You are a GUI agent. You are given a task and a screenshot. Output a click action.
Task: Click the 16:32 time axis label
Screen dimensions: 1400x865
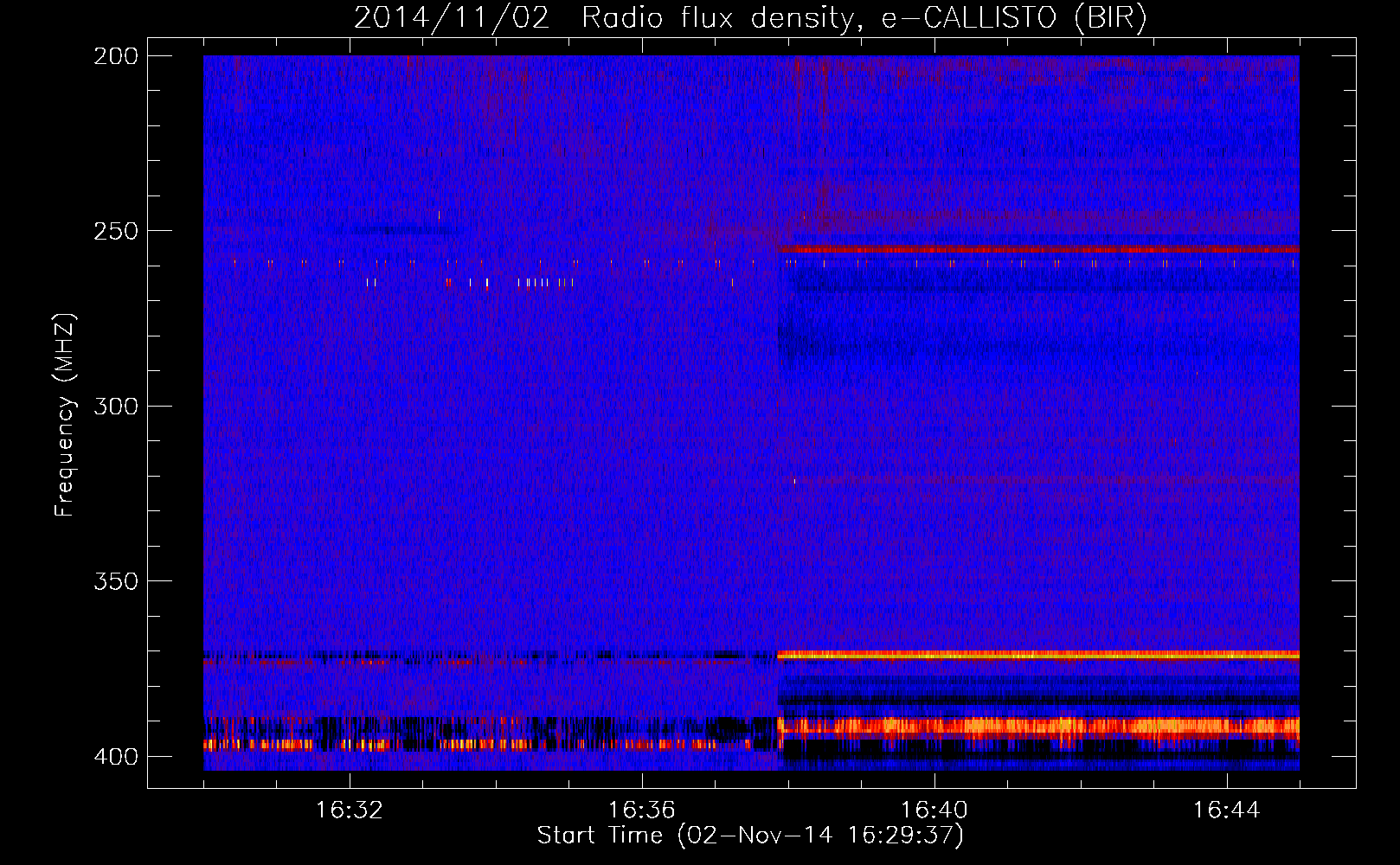tap(350, 811)
